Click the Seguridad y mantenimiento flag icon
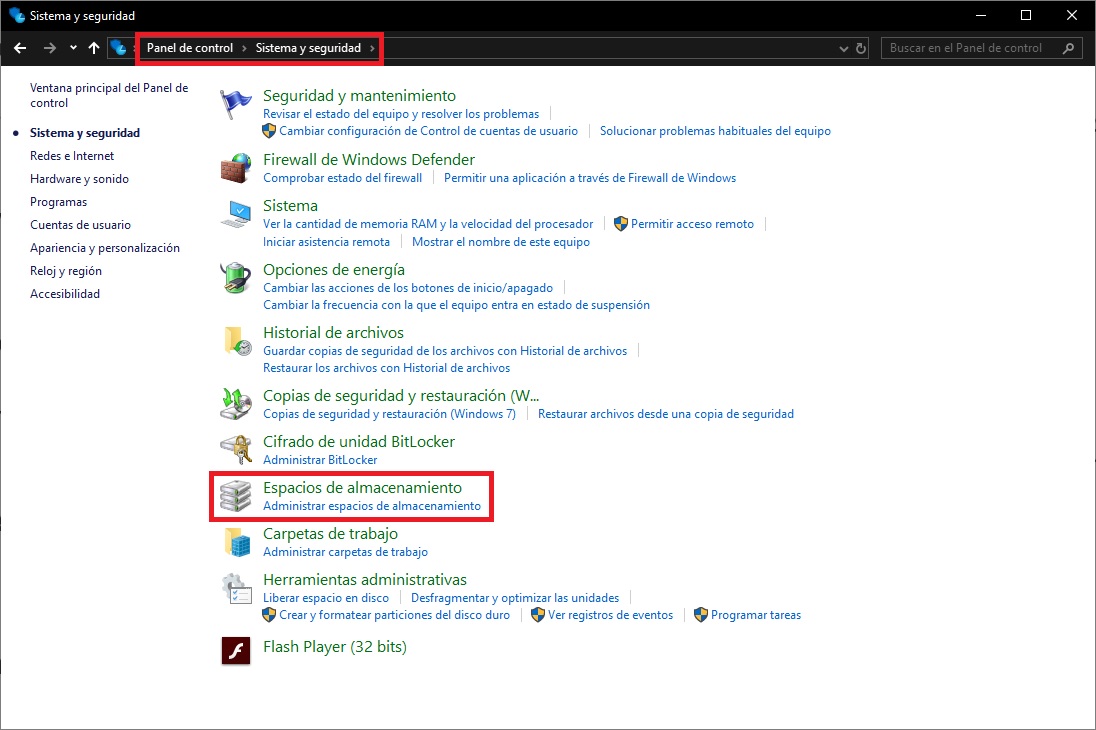Image resolution: width=1096 pixels, height=730 pixels. tap(236, 104)
